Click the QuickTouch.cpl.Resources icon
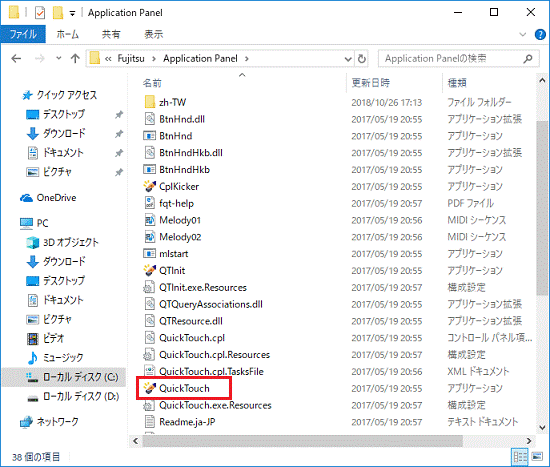 [x=149, y=354]
